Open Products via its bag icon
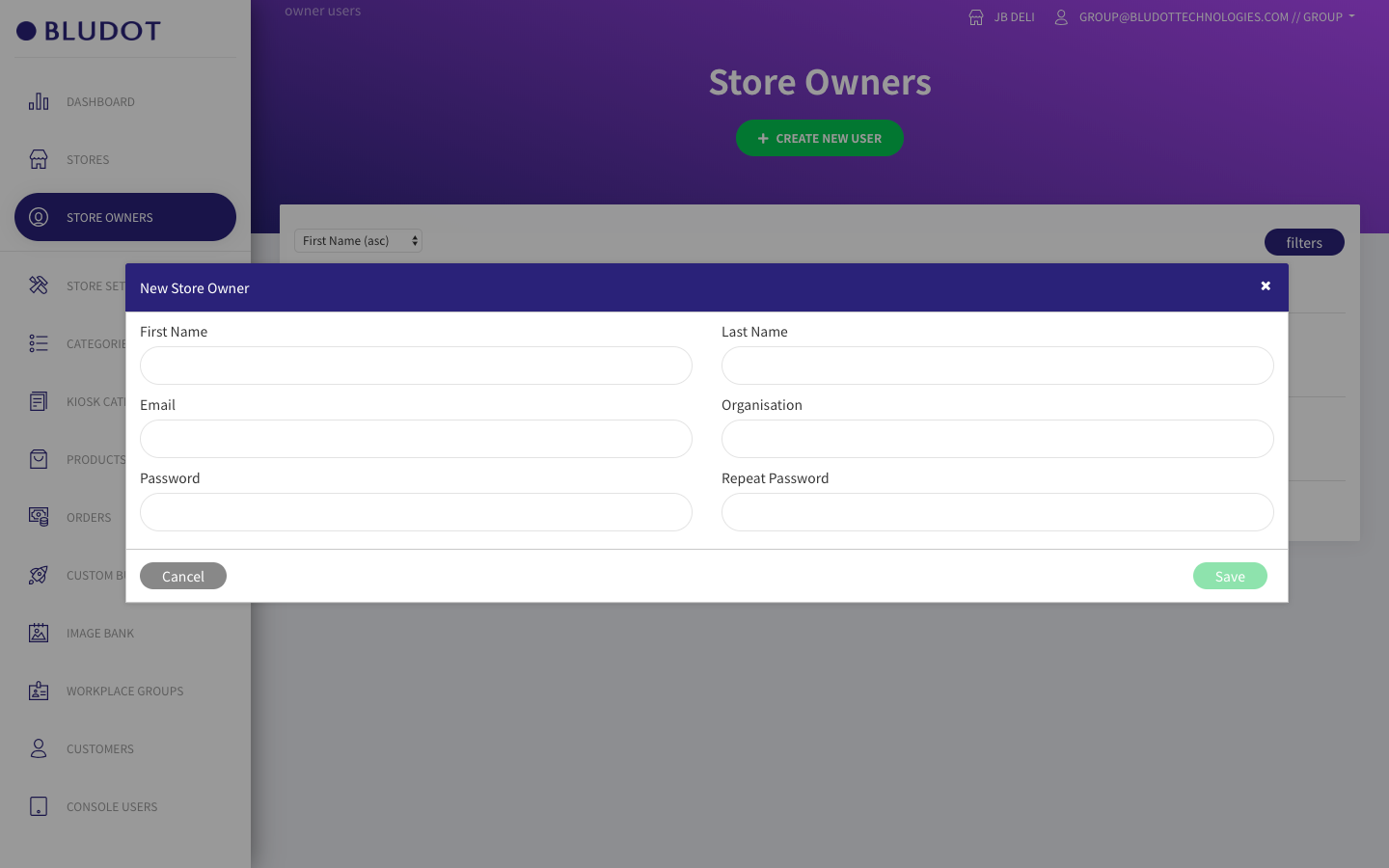Image resolution: width=1389 pixels, height=868 pixels. point(39,459)
